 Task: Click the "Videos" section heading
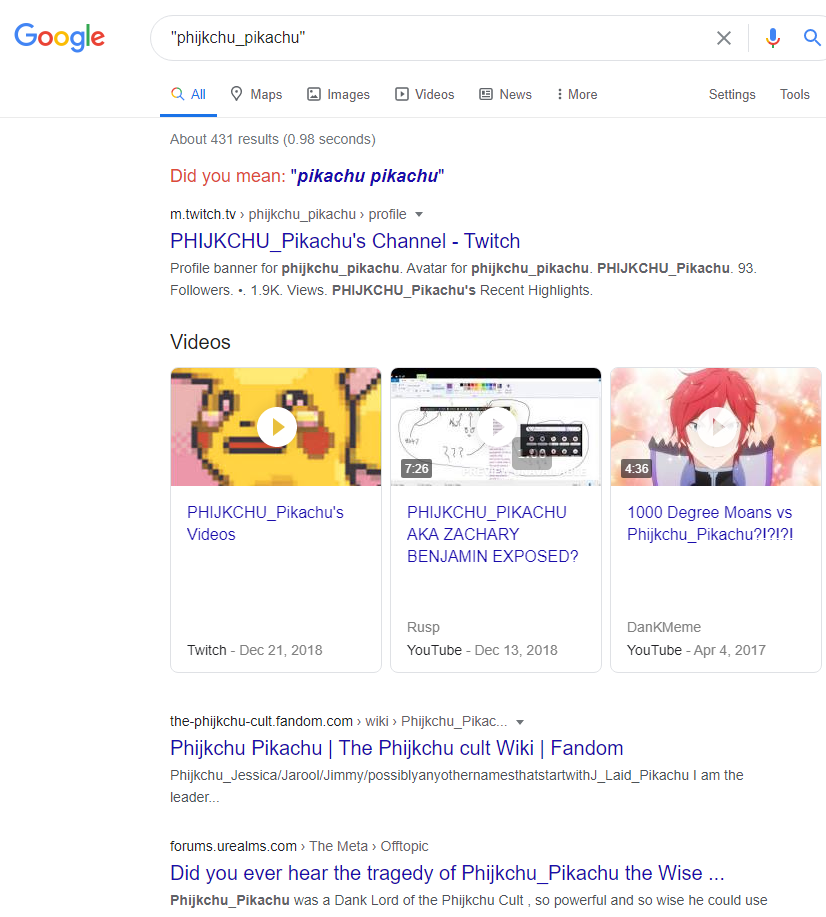pyautogui.click(x=201, y=342)
